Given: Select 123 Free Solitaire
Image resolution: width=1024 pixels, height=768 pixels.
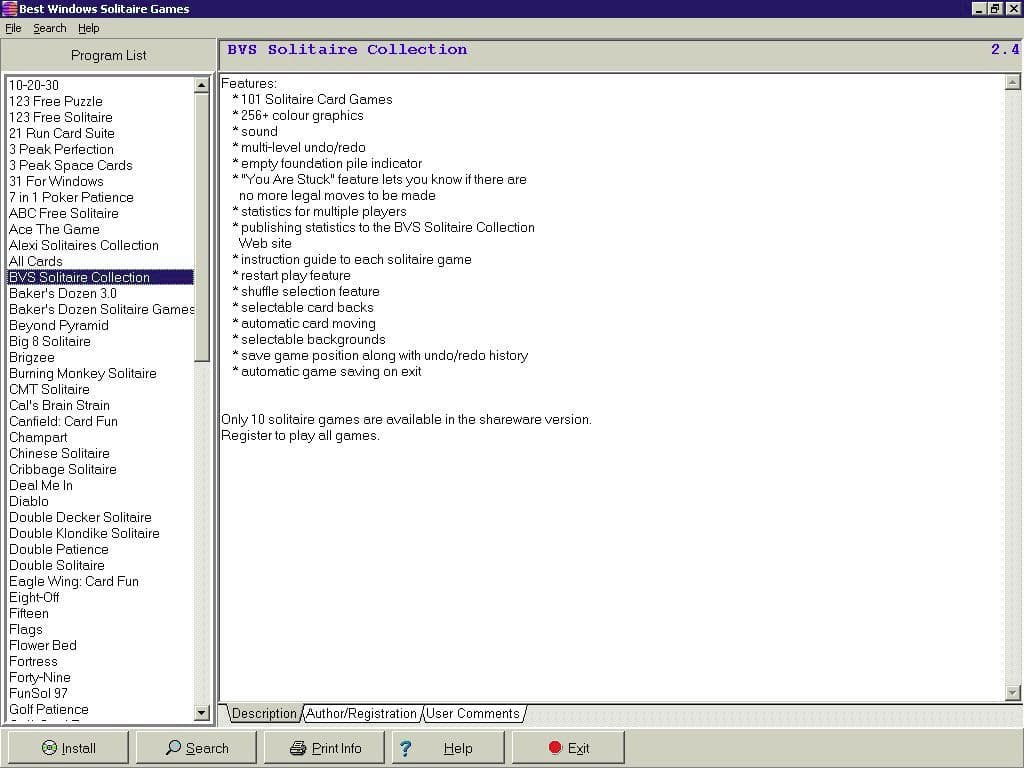Looking at the screenshot, I should point(100,117).
